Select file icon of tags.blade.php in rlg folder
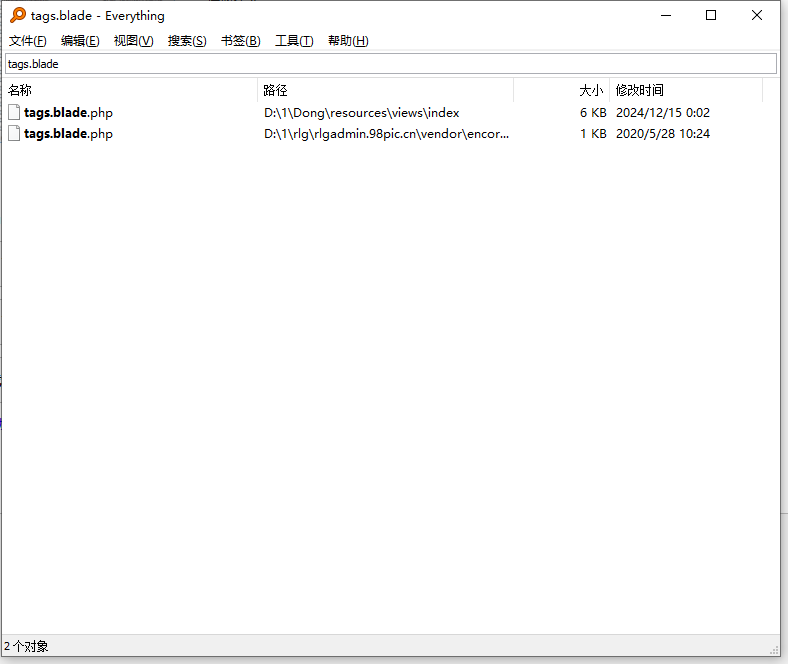Viewport: 788px width, 664px height. coord(14,133)
